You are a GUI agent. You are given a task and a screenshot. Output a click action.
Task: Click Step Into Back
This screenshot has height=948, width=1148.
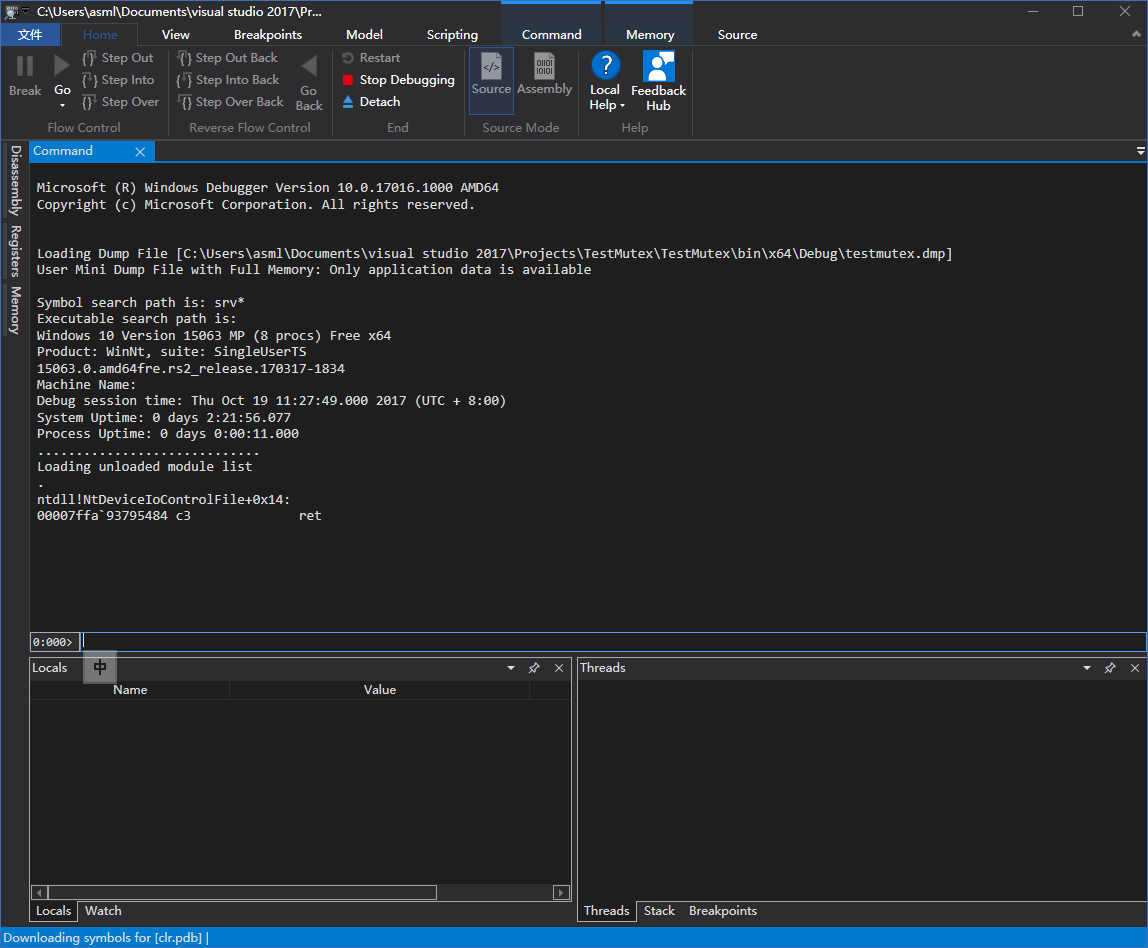pos(228,80)
